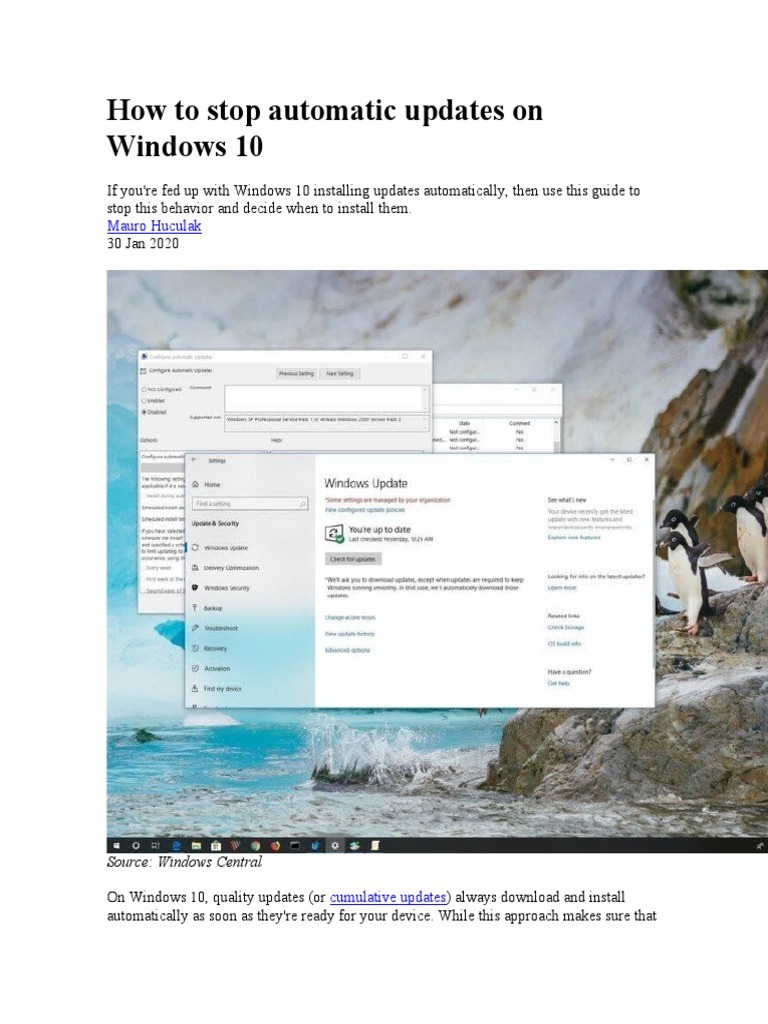Click Learn more under latest updates

pos(562,588)
